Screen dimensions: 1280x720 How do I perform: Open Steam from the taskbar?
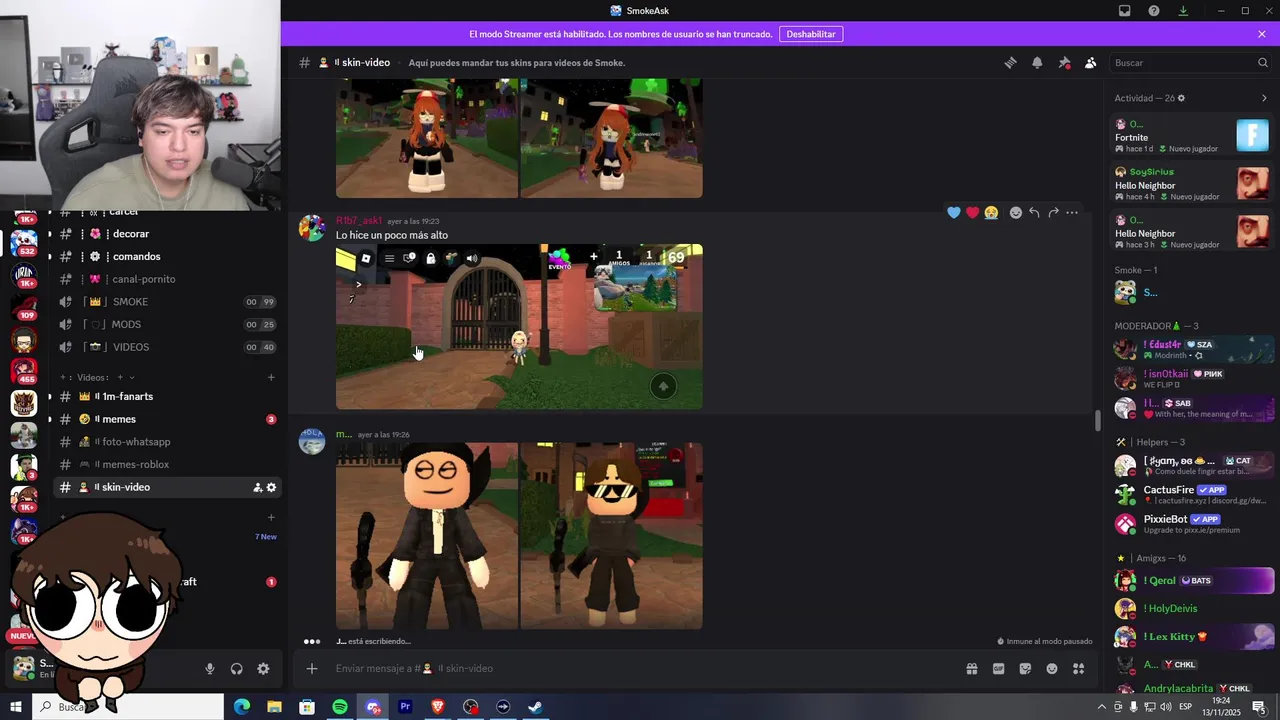pyautogui.click(x=535, y=707)
